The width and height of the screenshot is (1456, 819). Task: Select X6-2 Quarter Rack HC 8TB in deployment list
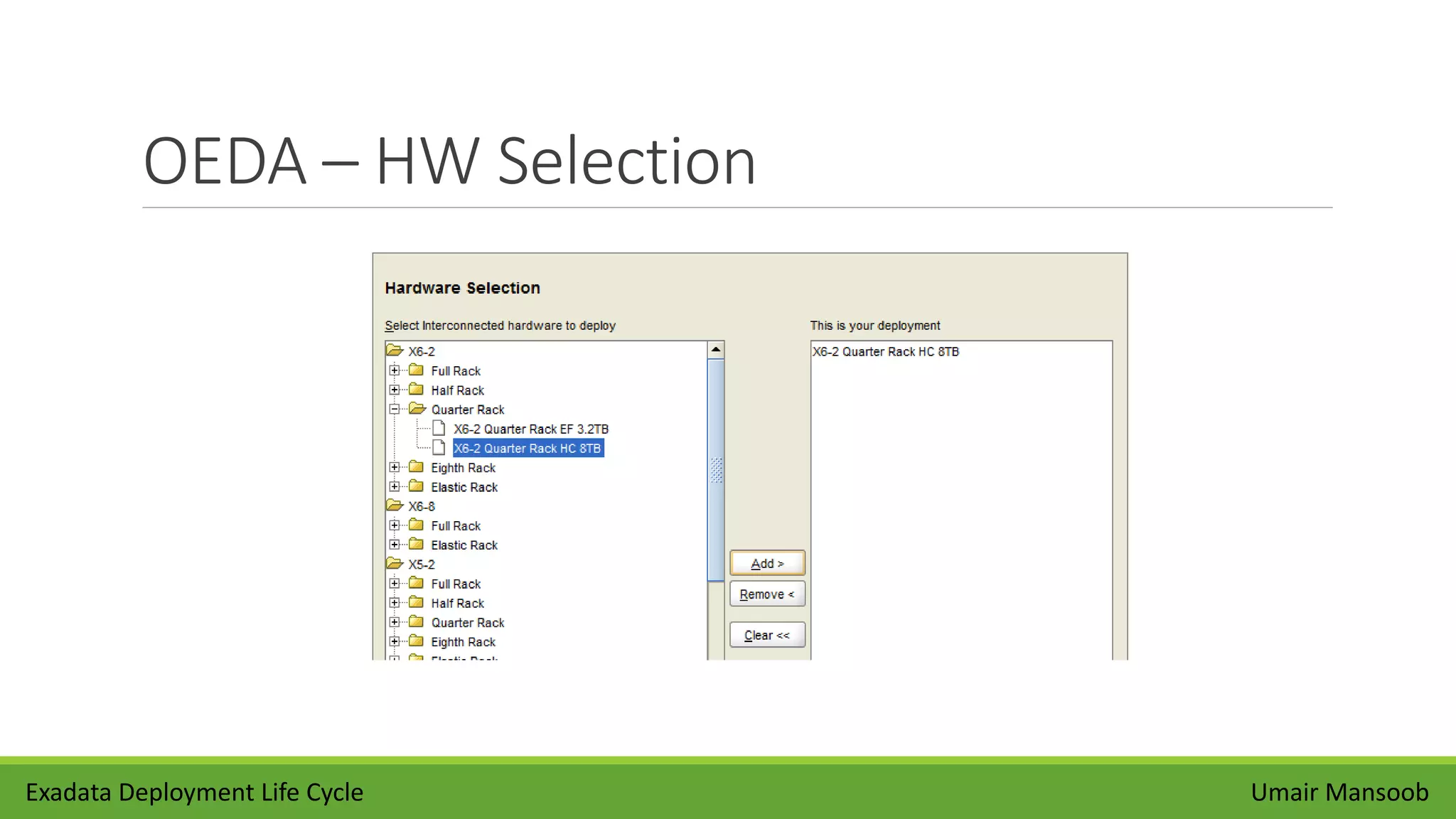tap(886, 351)
